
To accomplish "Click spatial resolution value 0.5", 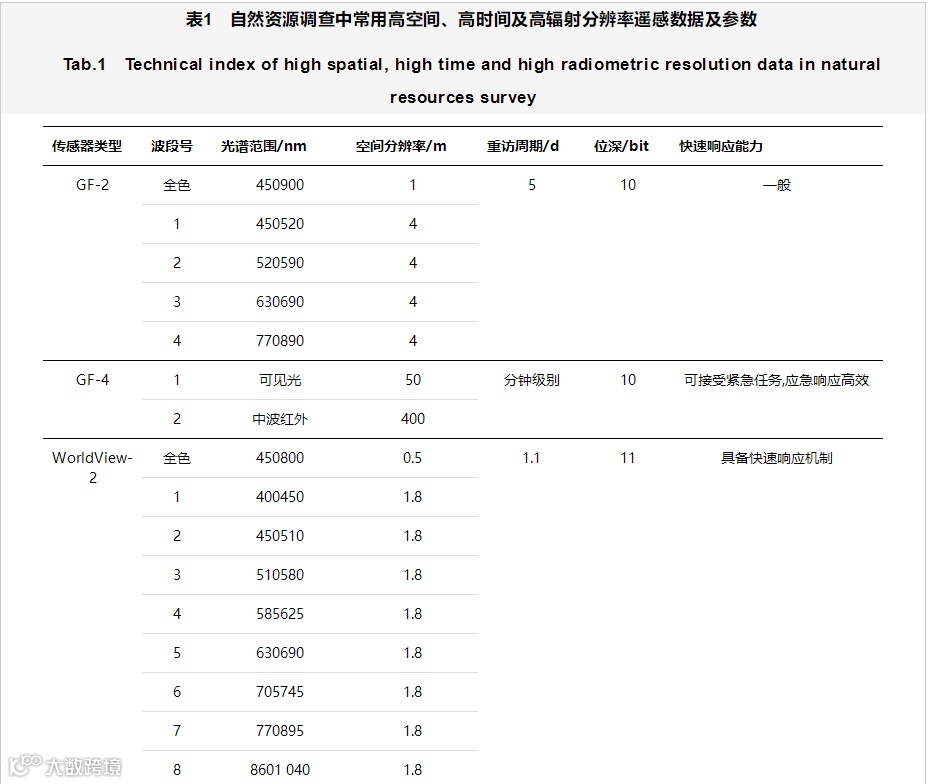I will pyautogui.click(x=413, y=458).
